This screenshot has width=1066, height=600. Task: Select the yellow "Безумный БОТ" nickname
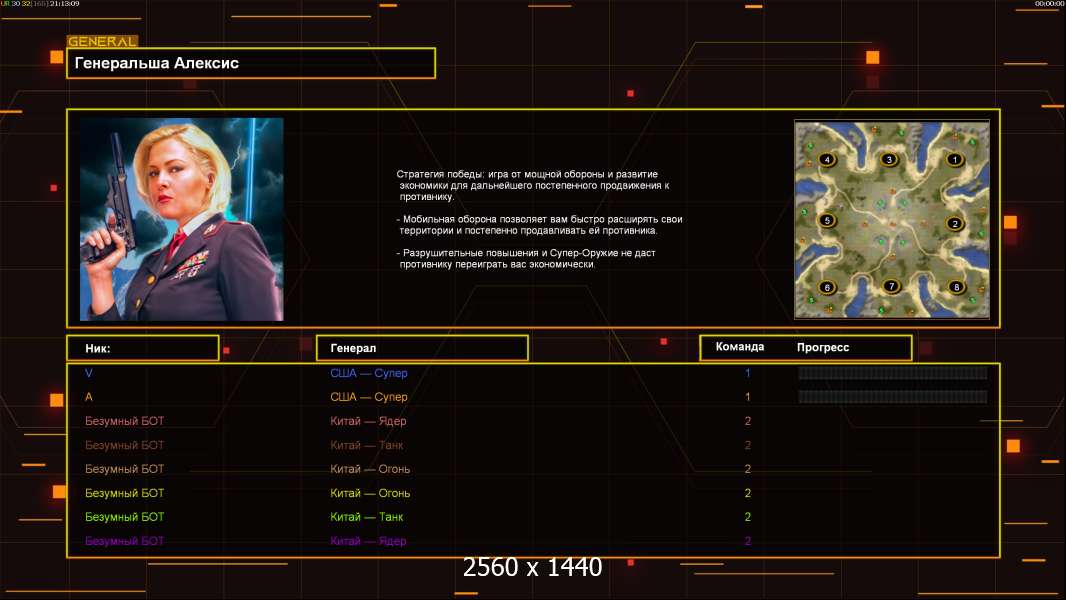point(124,493)
